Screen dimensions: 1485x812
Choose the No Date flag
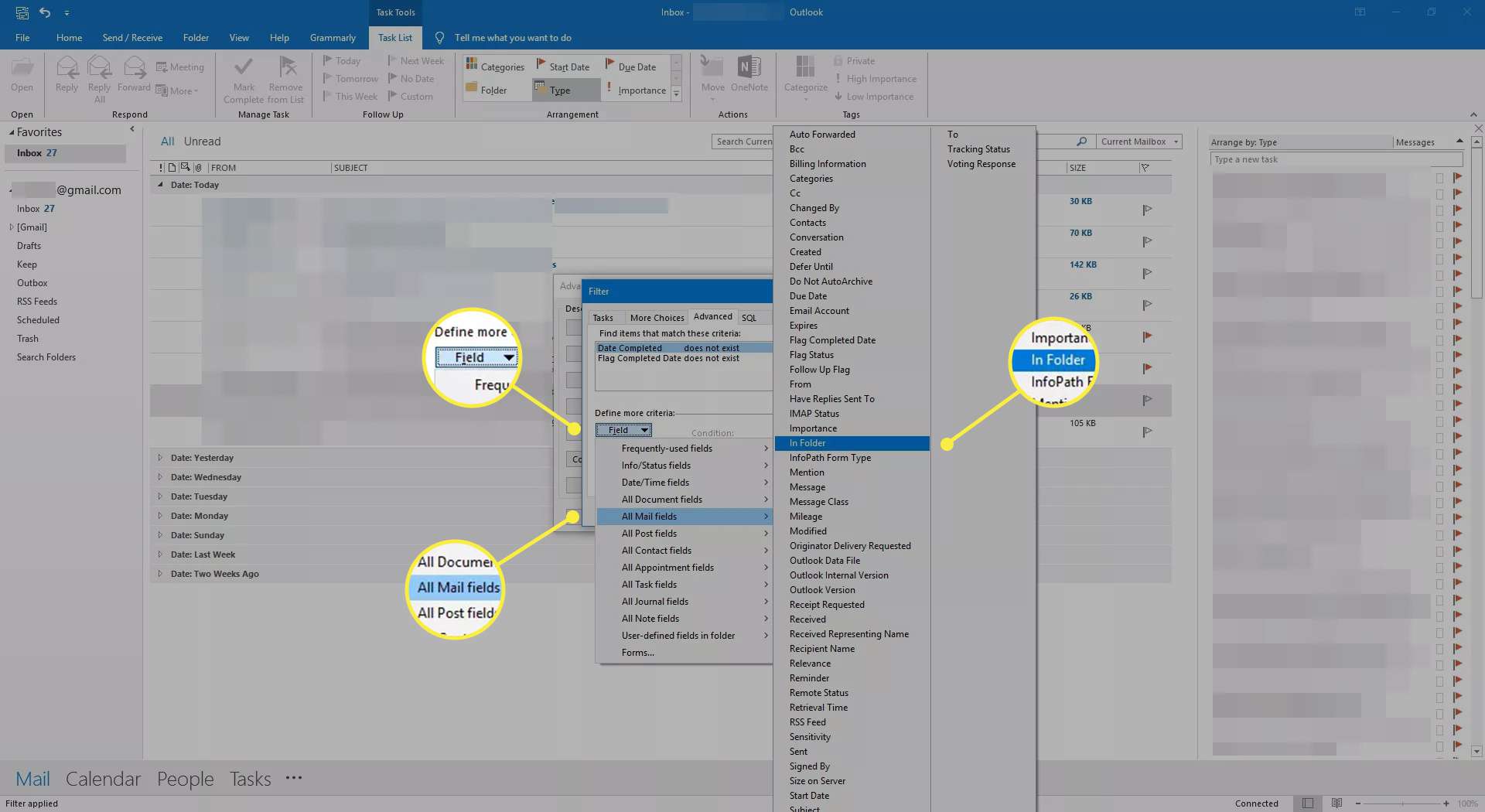point(411,79)
